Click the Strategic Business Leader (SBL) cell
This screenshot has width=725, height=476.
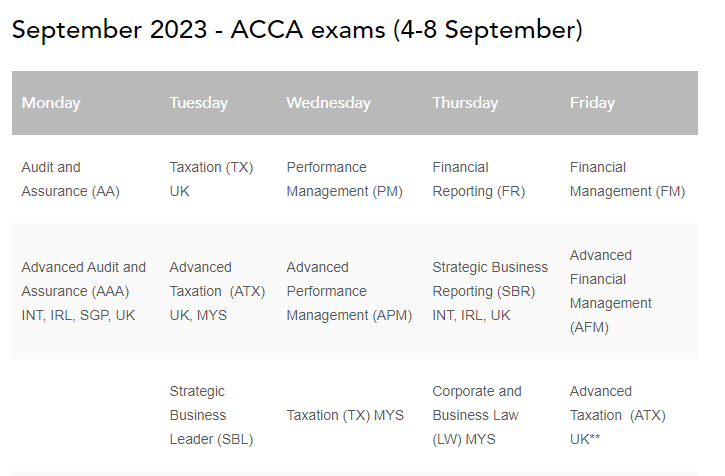coord(211,415)
